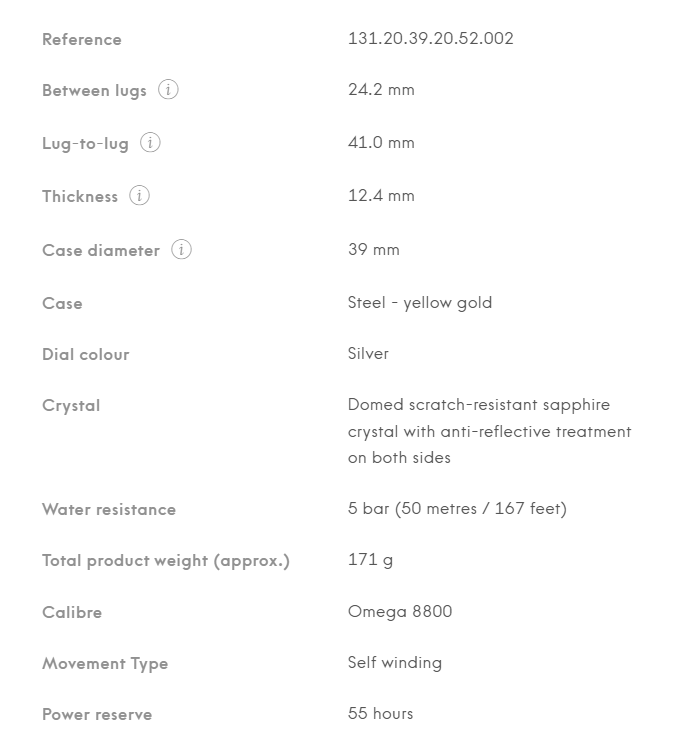
Task: Click the 5 bar water resistance value
Action: pos(457,509)
